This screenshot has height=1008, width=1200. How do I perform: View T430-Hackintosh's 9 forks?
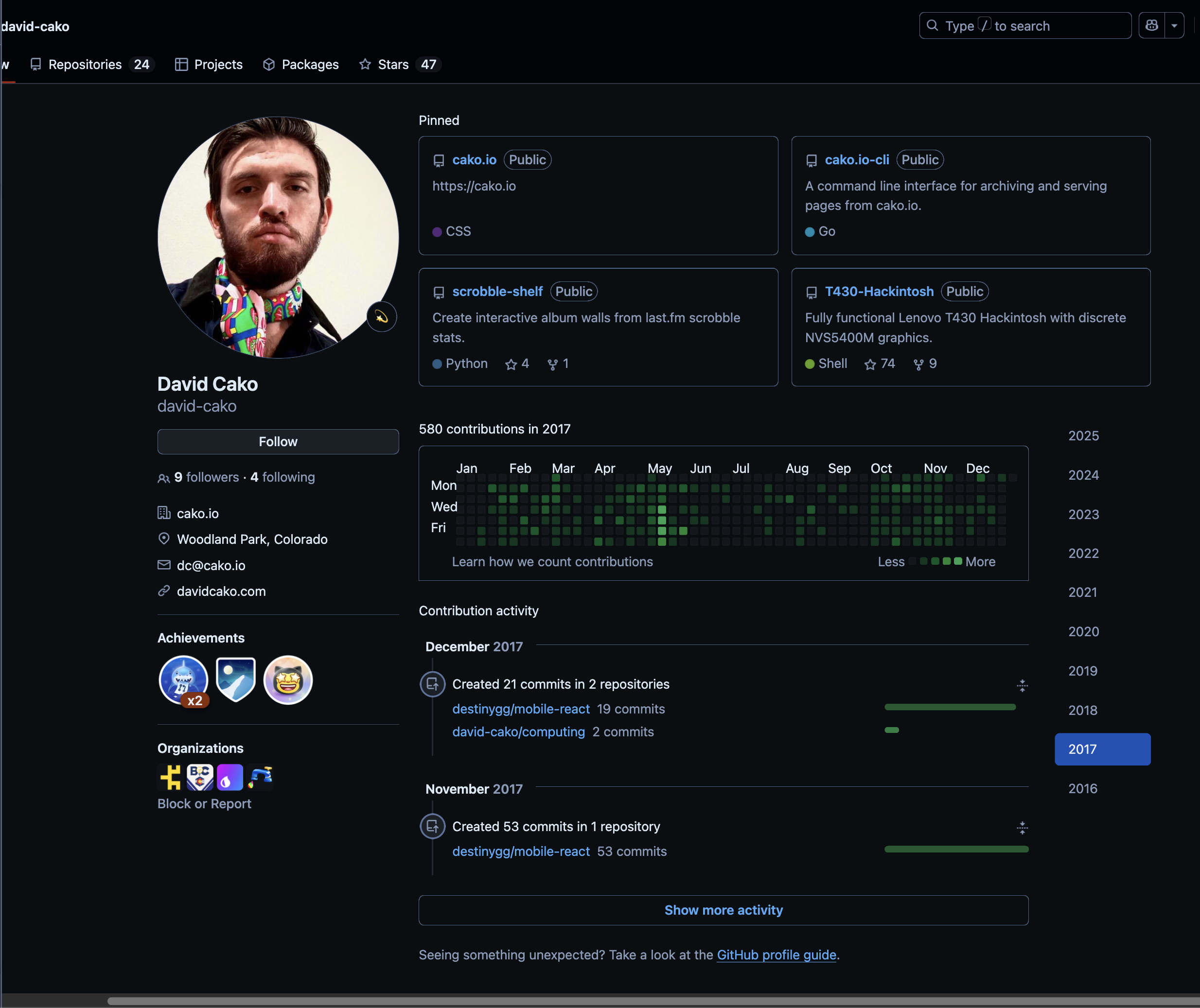[924, 364]
